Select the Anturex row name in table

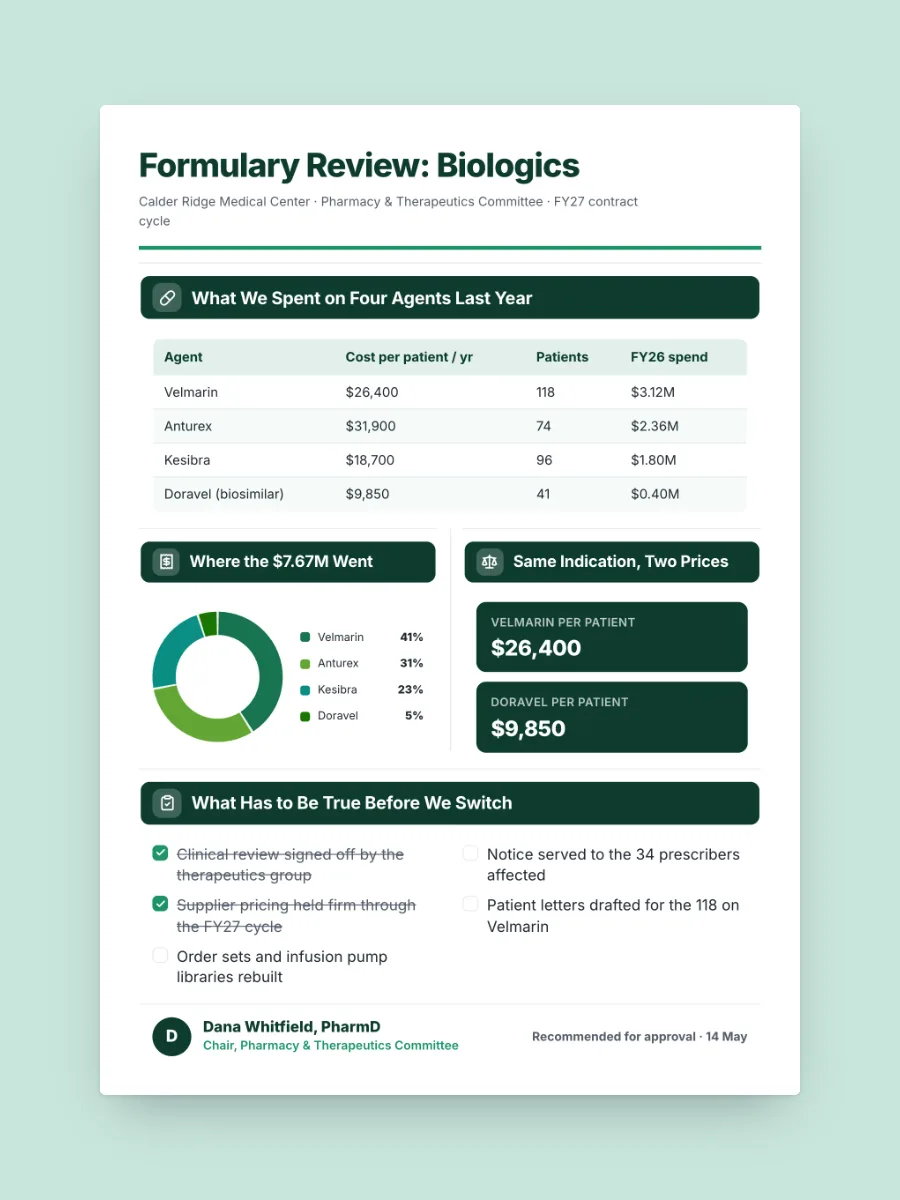188,426
